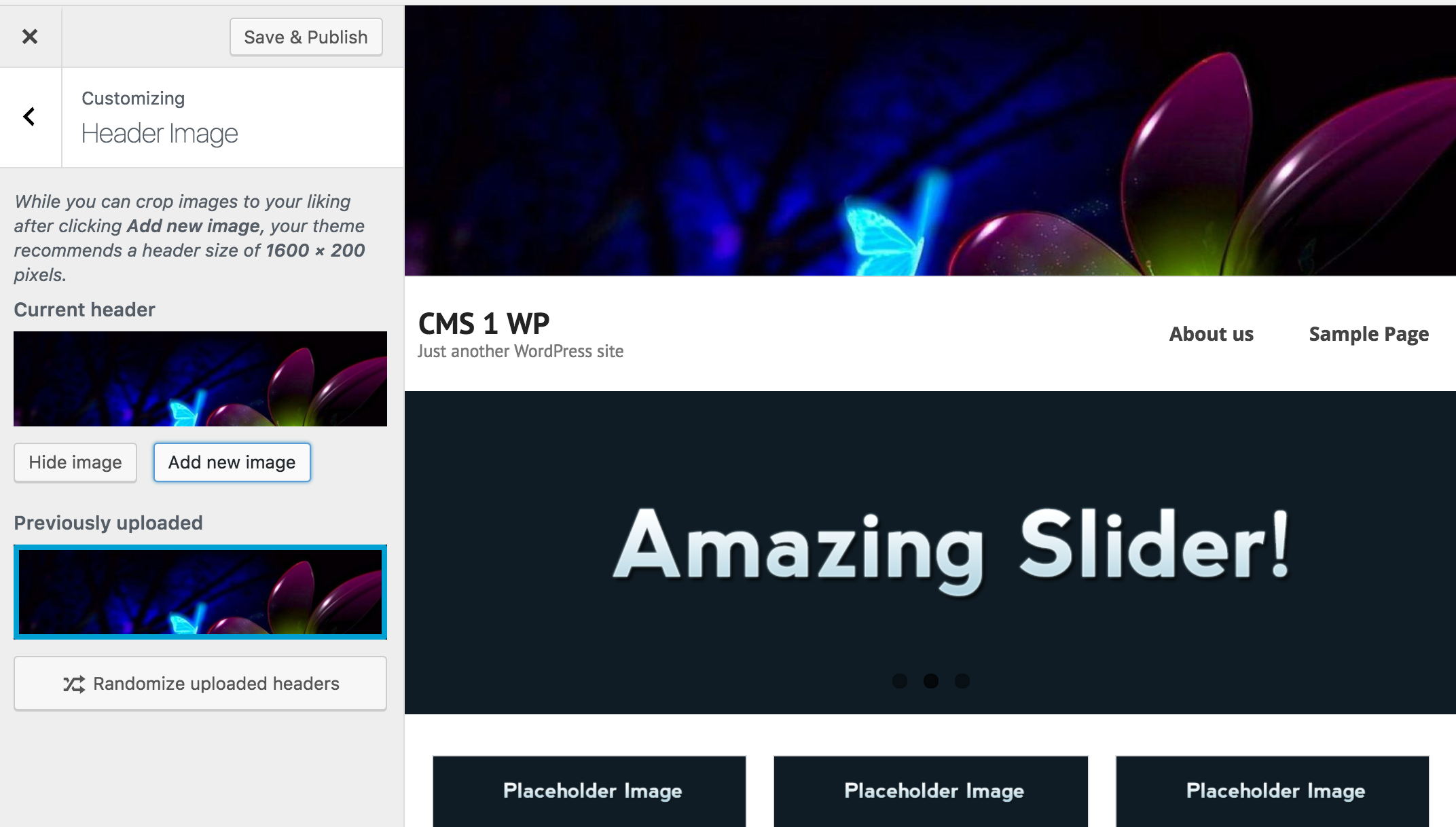Go back using the left chevron arrow

pyautogui.click(x=29, y=117)
